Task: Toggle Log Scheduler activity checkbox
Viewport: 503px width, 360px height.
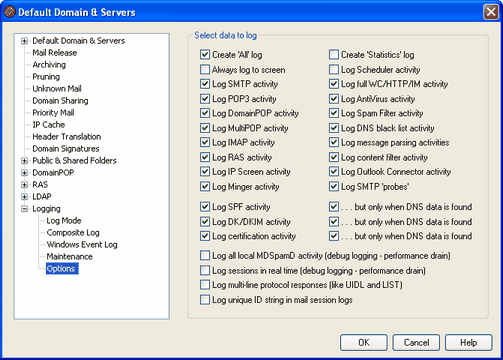Action: (334, 70)
